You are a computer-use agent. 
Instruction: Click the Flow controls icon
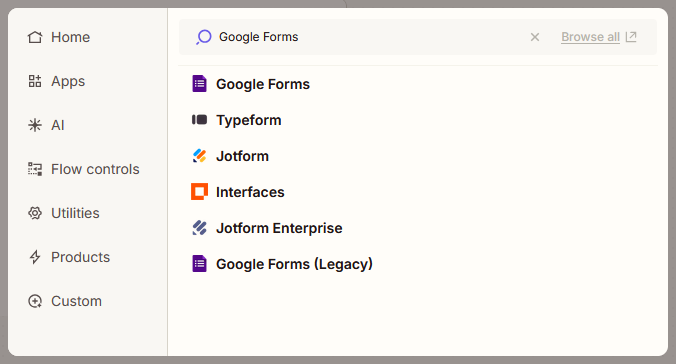(x=35, y=169)
